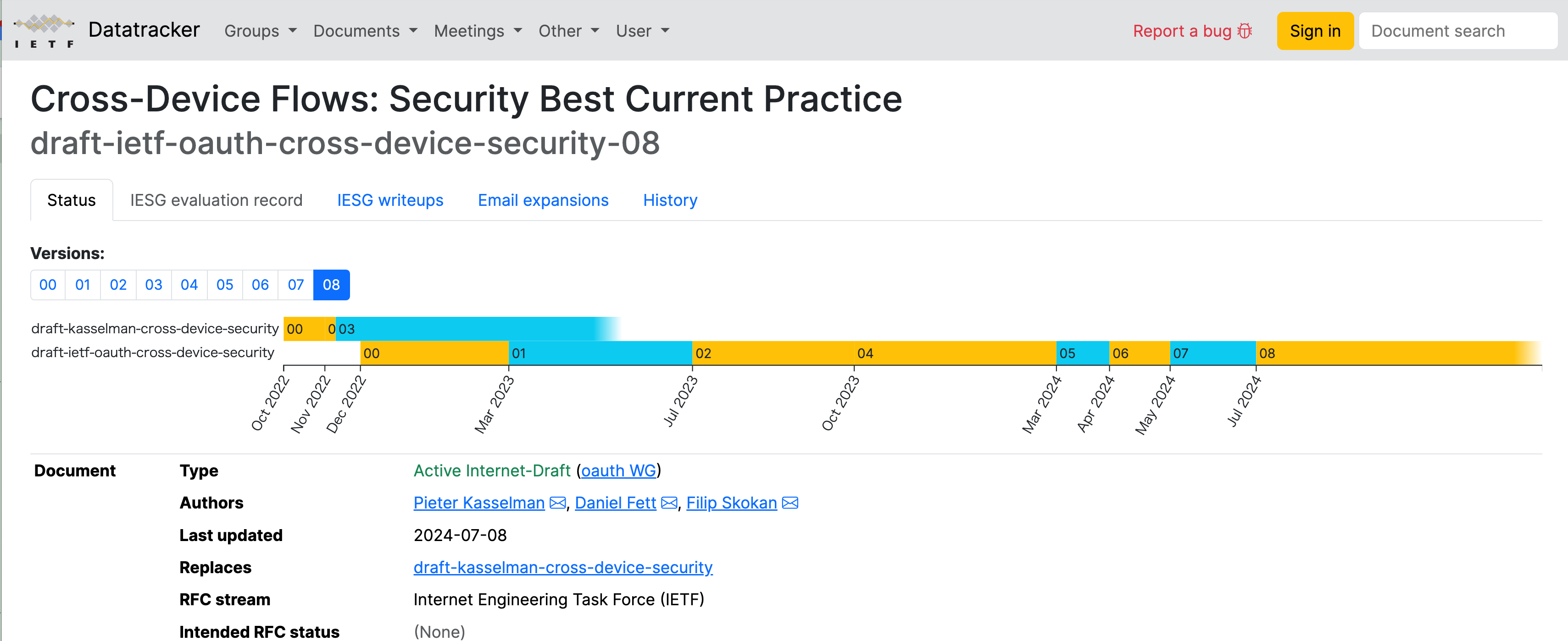Open the History tab

click(670, 200)
